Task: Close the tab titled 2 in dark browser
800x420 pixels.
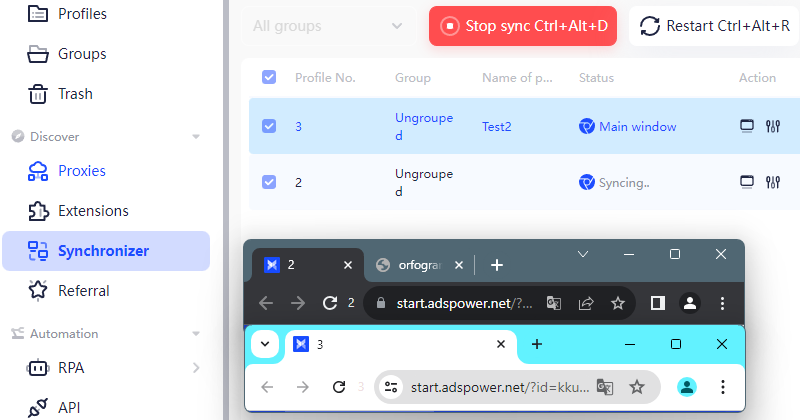Action: click(x=348, y=265)
